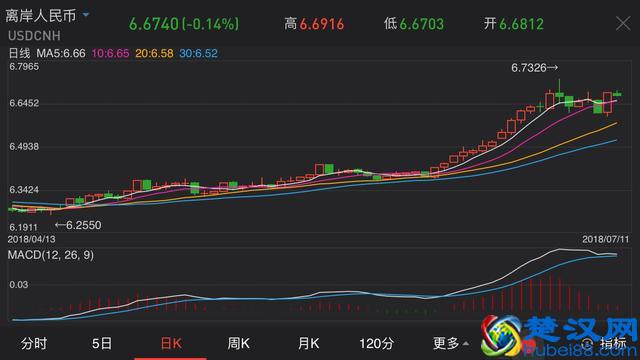Select the 周K tab

point(238,344)
